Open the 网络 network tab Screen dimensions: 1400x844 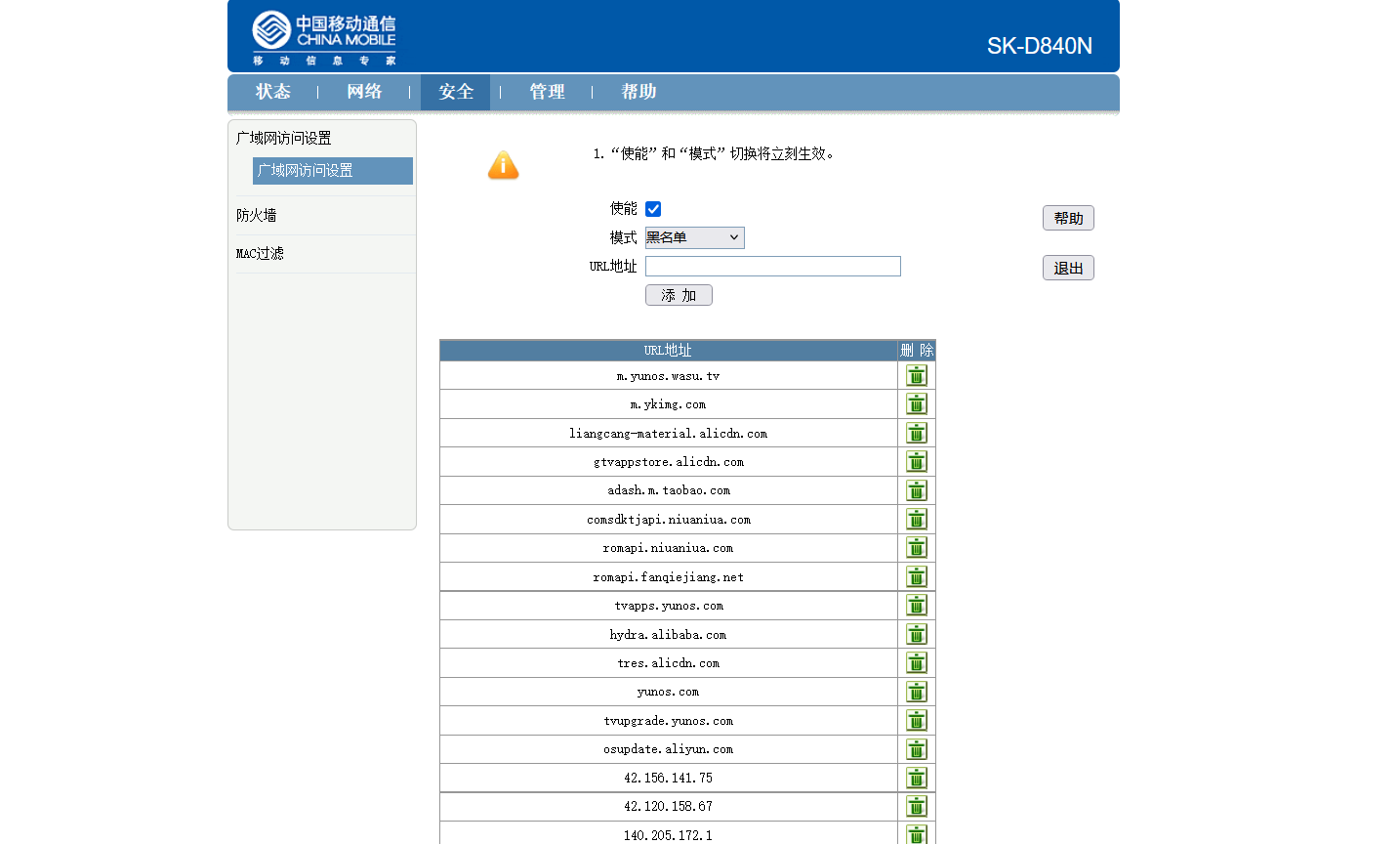click(364, 92)
